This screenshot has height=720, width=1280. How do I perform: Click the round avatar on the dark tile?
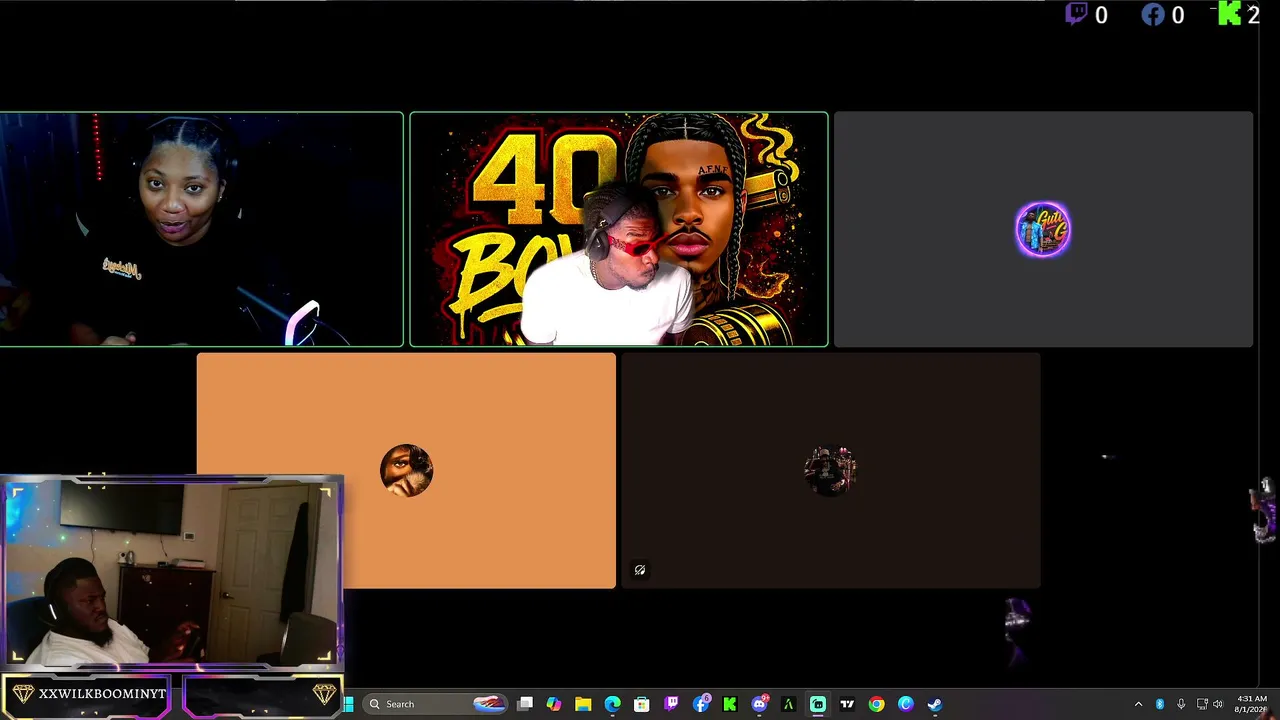click(830, 471)
